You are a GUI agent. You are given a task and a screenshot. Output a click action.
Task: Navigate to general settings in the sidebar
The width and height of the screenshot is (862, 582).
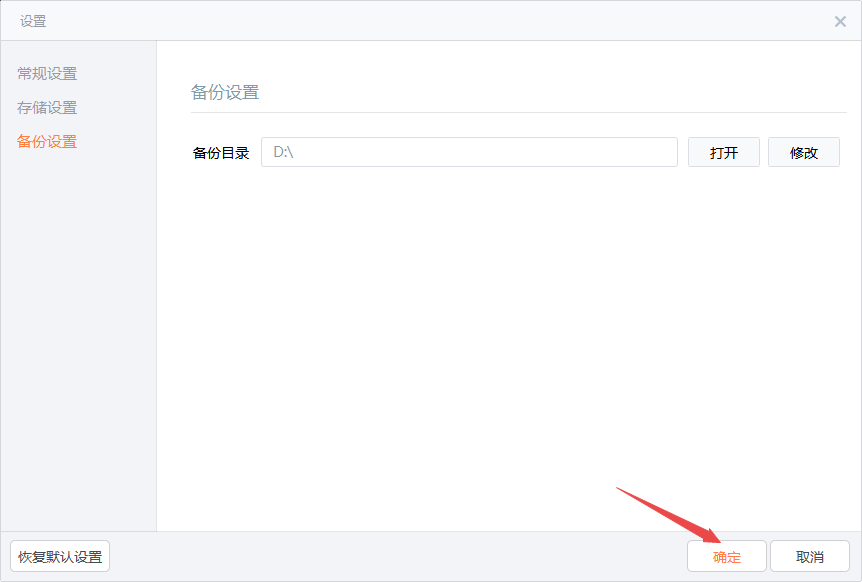(x=46, y=73)
